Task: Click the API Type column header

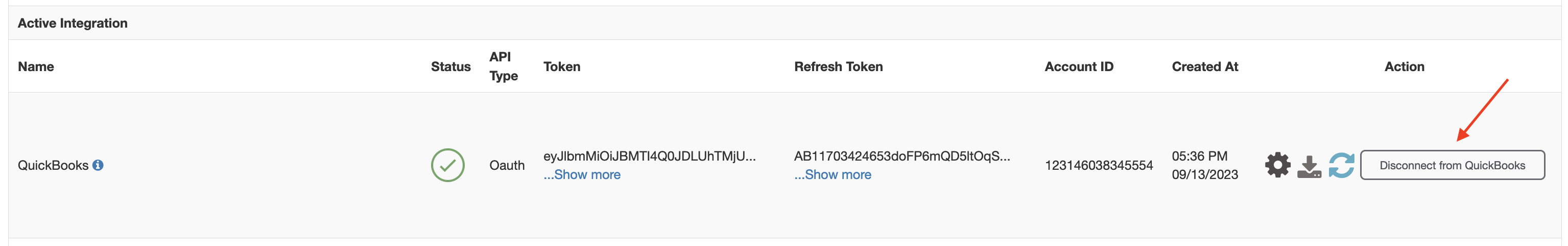Action: [x=504, y=66]
